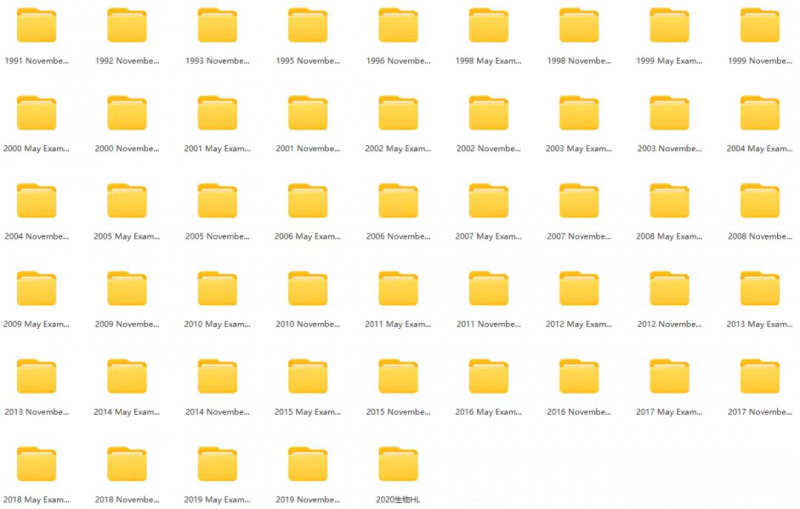The height and width of the screenshot is (509, 800).
Task: Select the 1995 November folder icon
Action: point(308,25)
